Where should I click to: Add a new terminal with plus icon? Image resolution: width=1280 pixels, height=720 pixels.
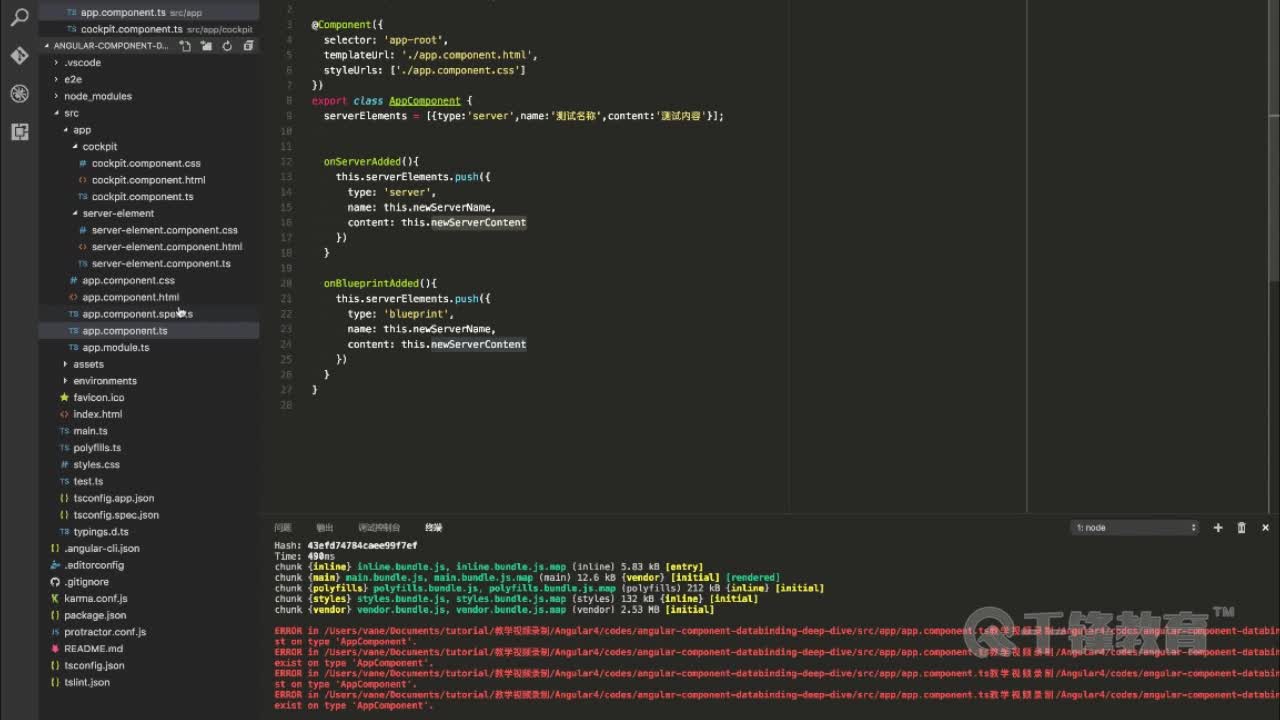point(1218,527)
